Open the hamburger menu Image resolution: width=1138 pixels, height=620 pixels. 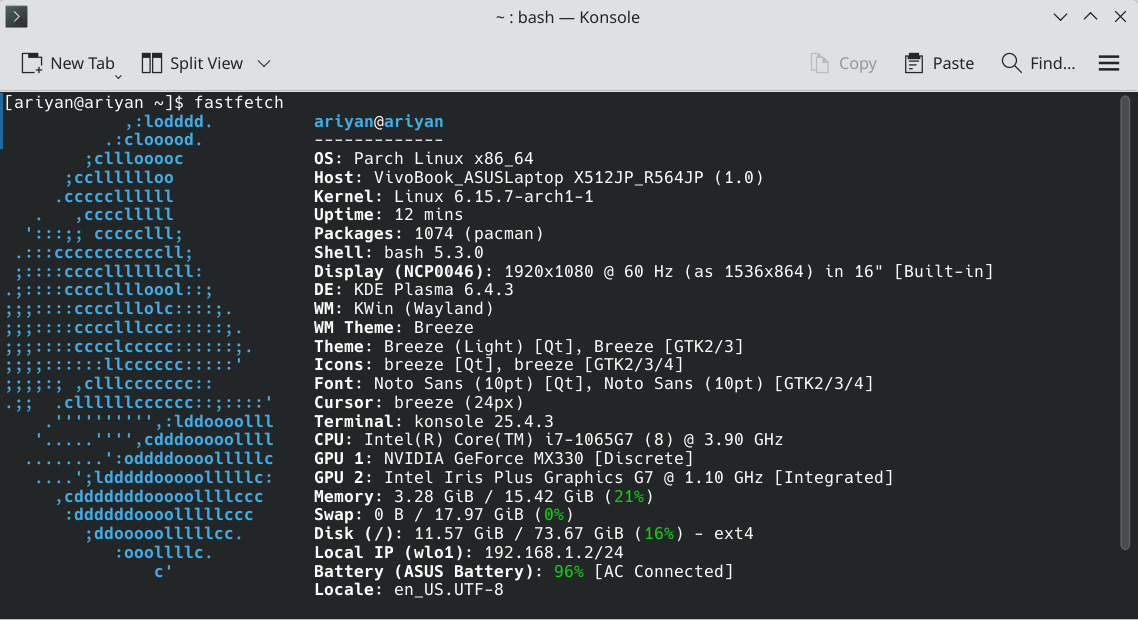1108,63
